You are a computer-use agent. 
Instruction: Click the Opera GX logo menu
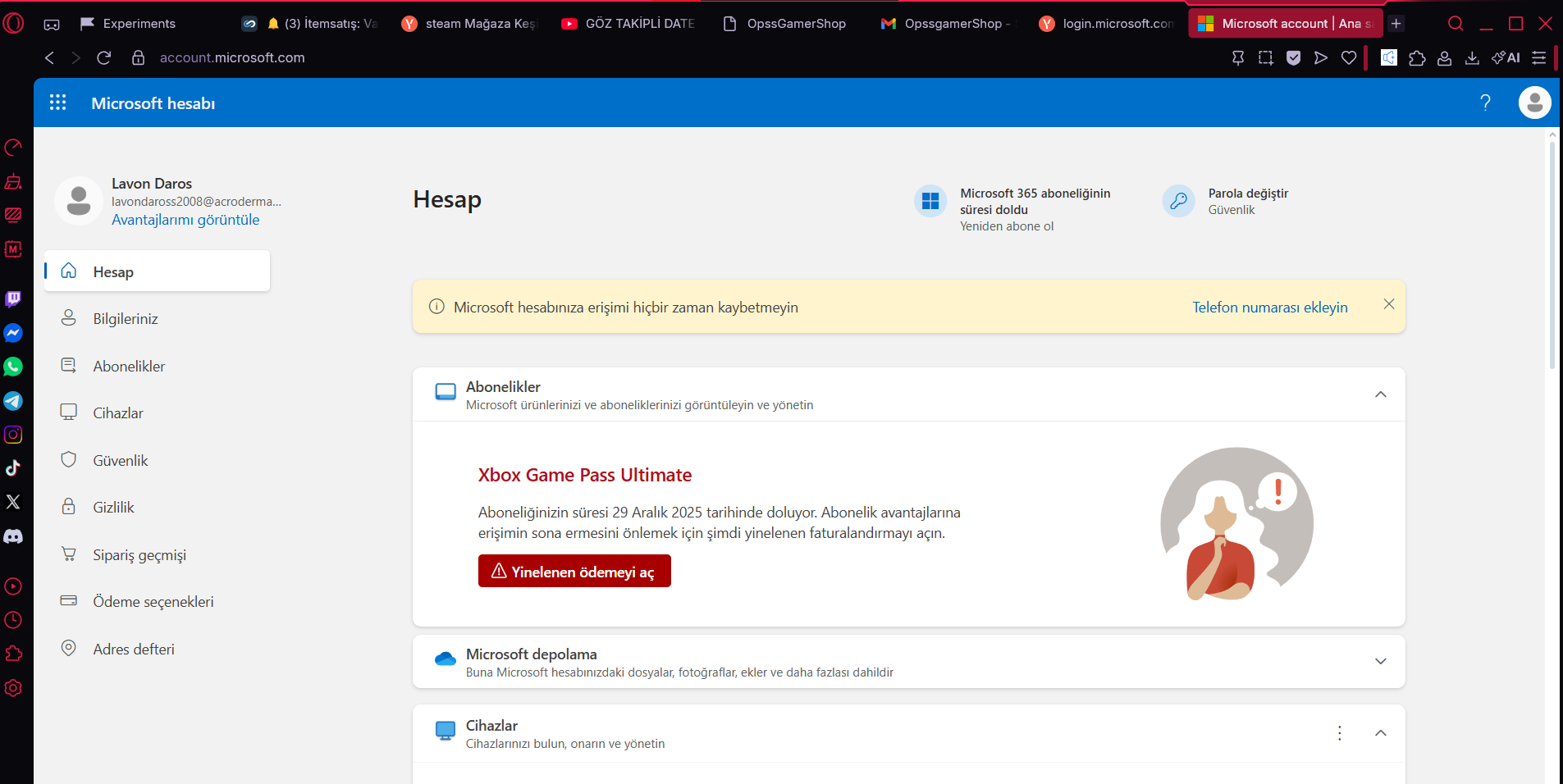(14, 23)
